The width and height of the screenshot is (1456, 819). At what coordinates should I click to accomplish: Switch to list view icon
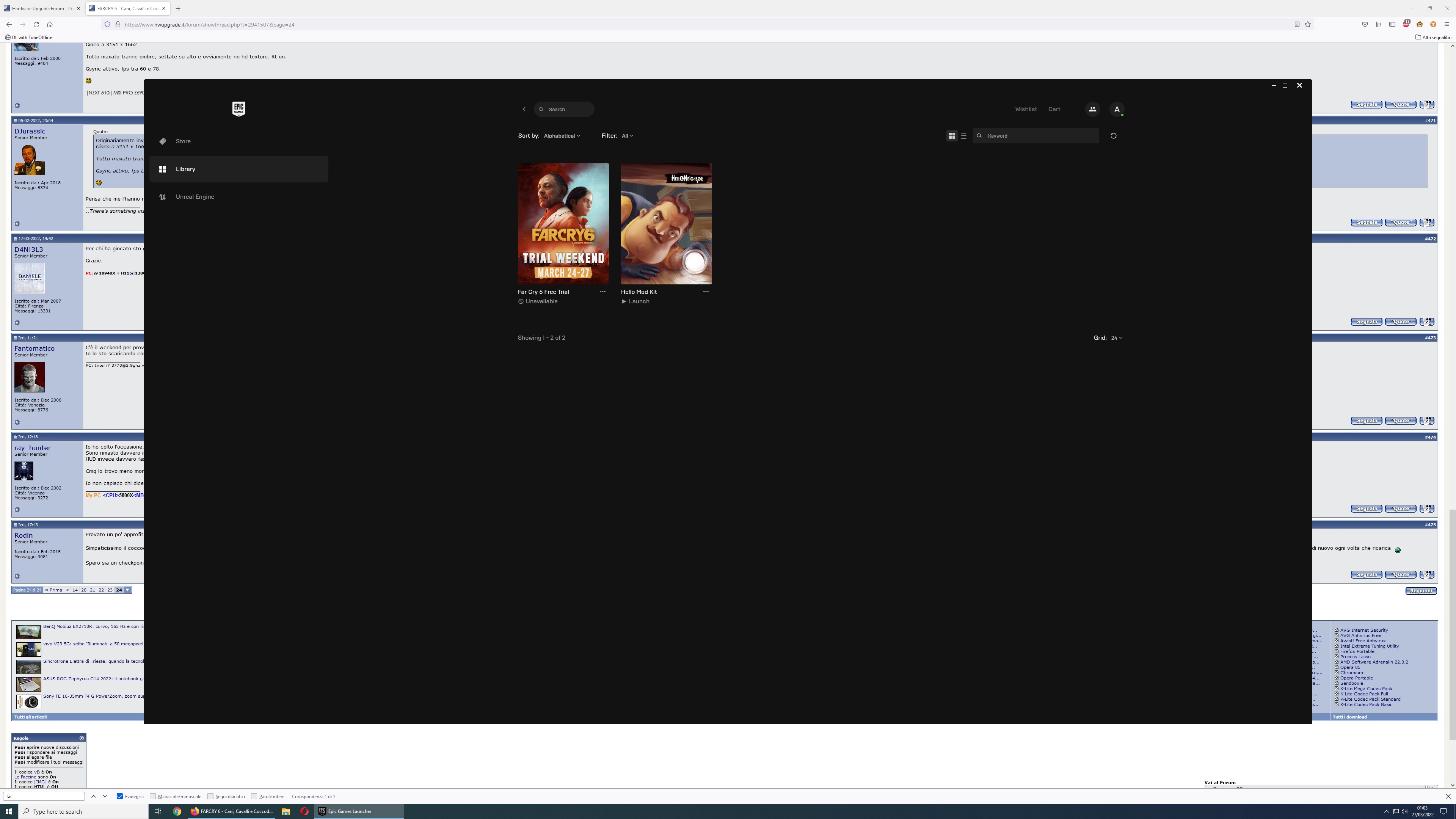tap(964, 136)
